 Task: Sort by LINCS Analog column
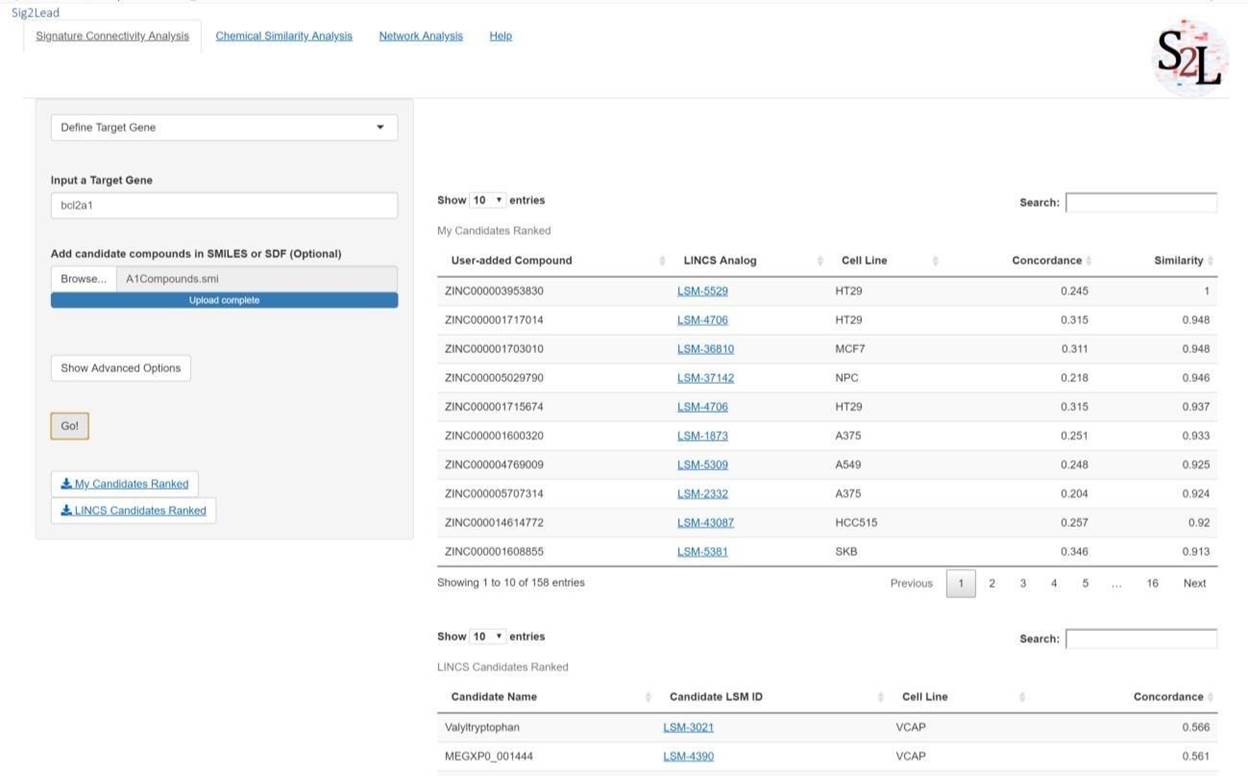(720, 260)
